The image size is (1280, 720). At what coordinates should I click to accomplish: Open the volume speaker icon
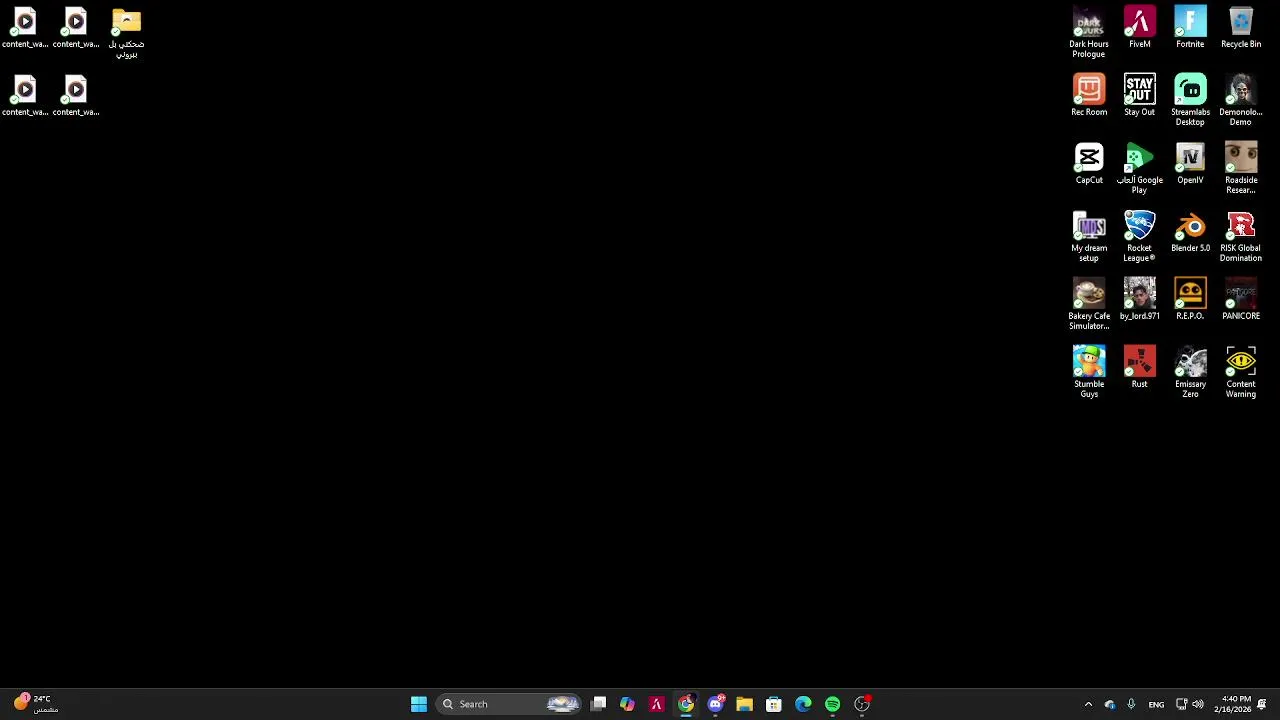[1198, 704]
